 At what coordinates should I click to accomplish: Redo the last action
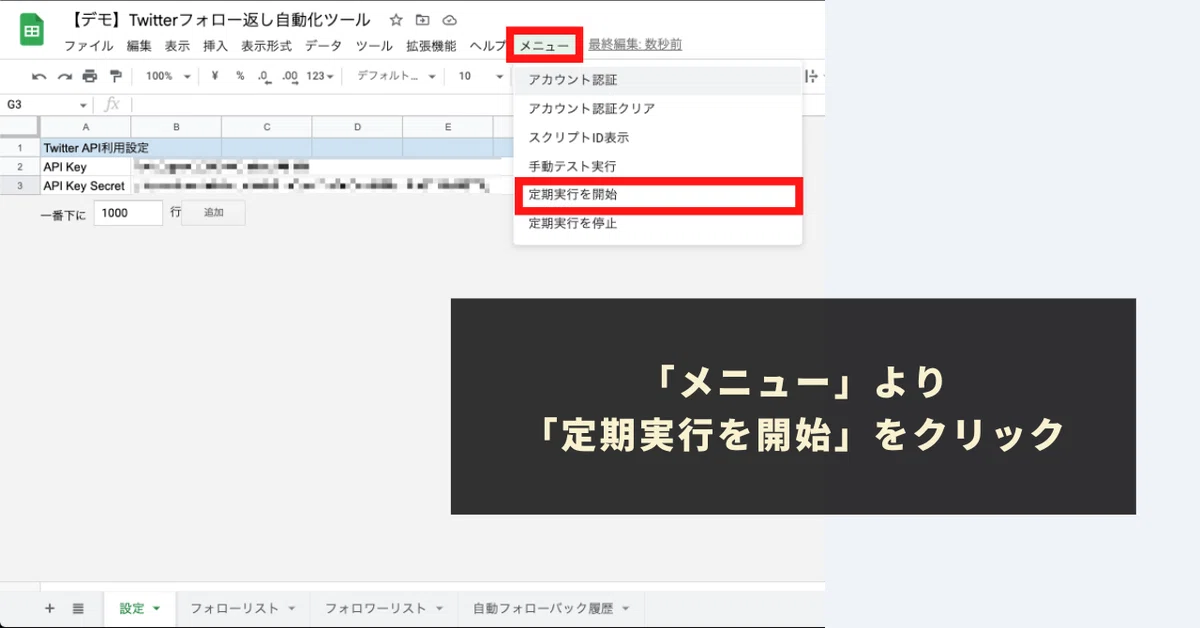point(64,76)
